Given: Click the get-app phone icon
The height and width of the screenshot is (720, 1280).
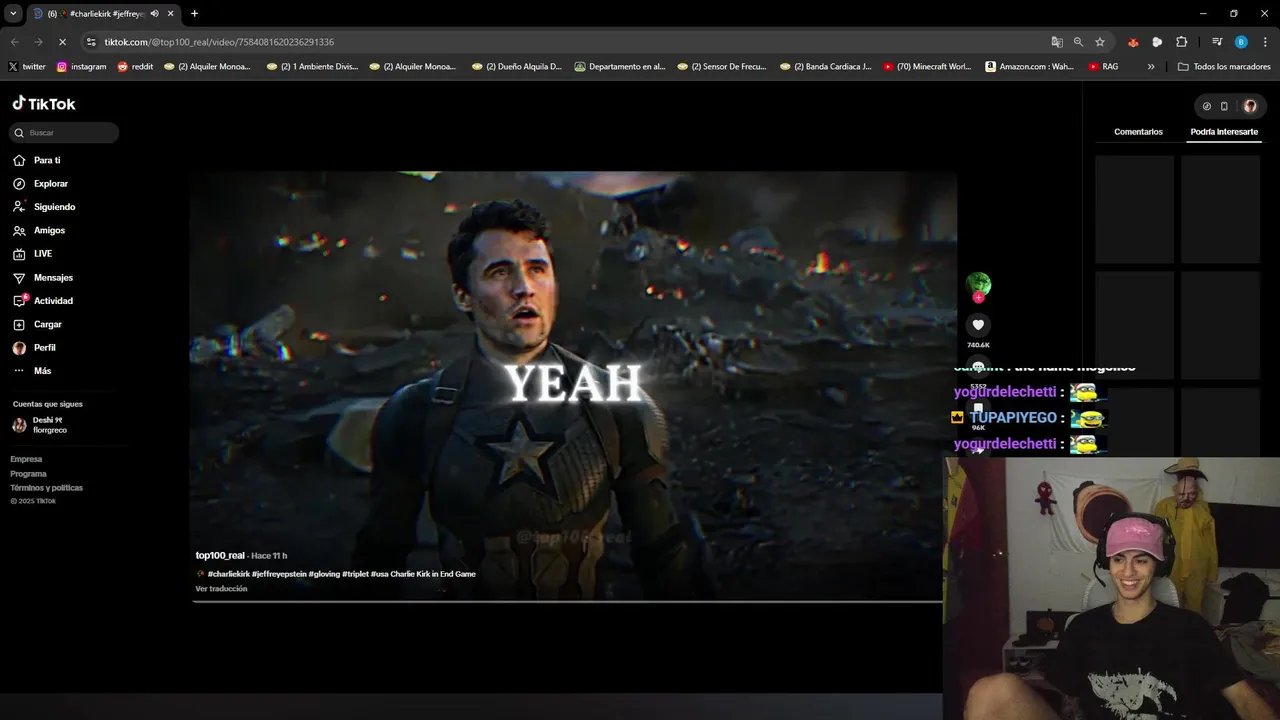Looking at the screenshot, I should pos(1224,106).
